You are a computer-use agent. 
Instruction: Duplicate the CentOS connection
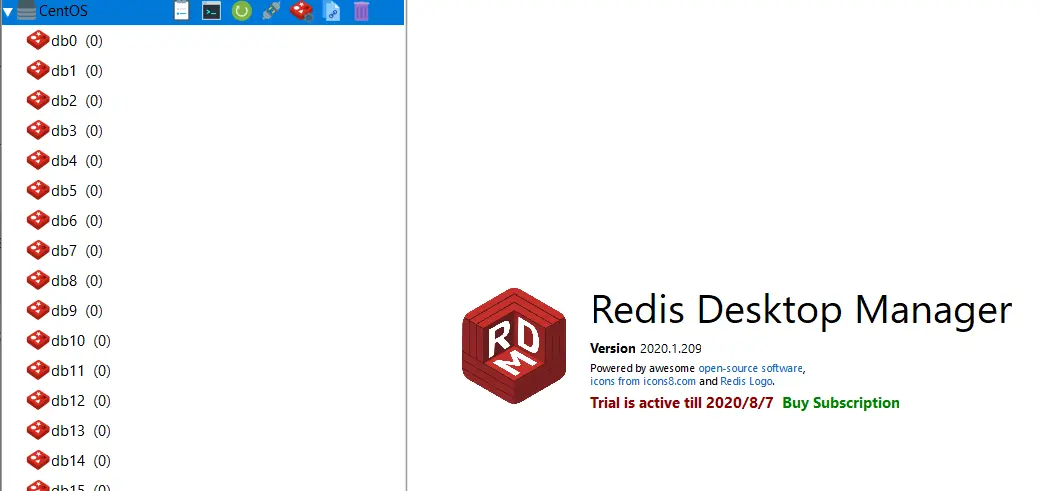tap(332, 11)
